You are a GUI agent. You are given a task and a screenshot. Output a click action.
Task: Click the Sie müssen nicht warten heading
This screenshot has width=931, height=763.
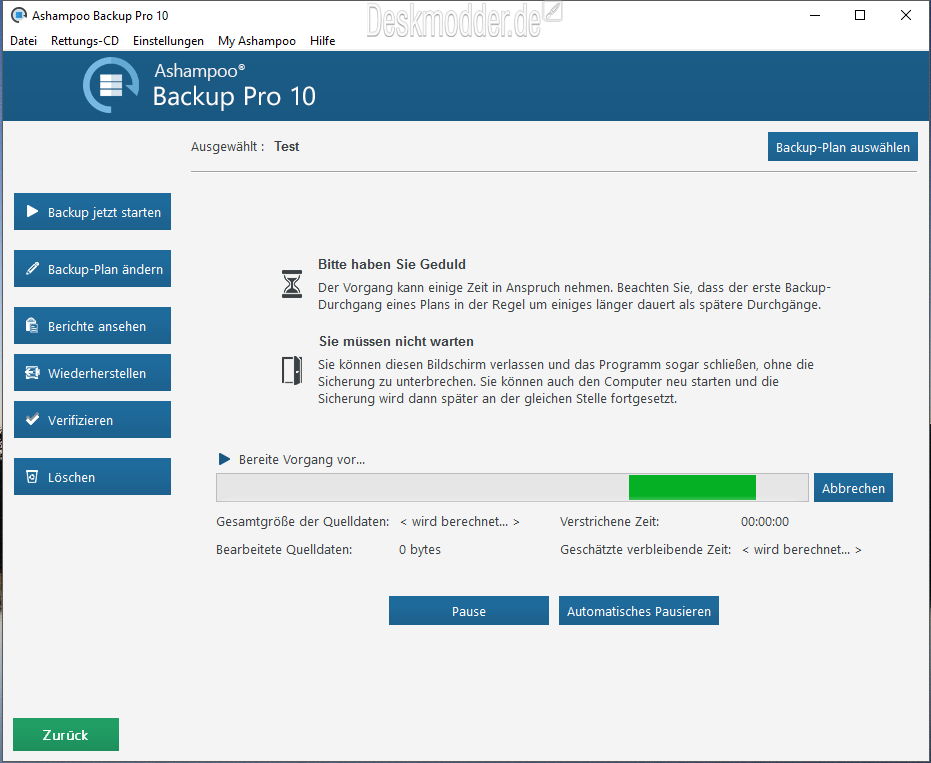pos(396,341)
